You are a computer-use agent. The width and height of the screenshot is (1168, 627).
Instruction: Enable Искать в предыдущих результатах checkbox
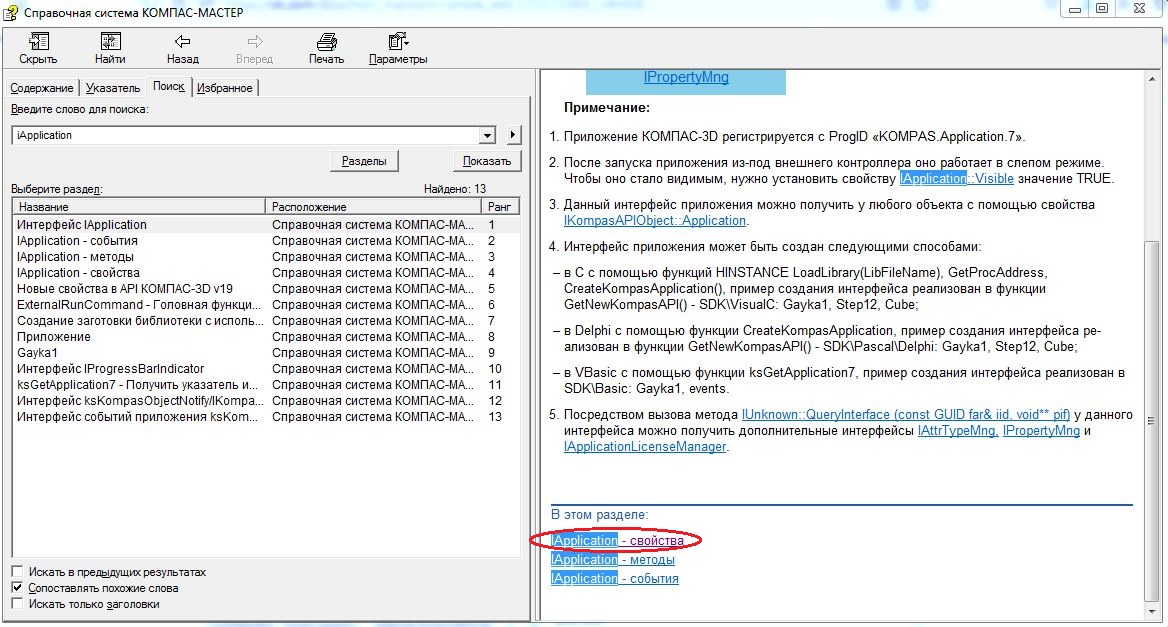tap(17, 572)
